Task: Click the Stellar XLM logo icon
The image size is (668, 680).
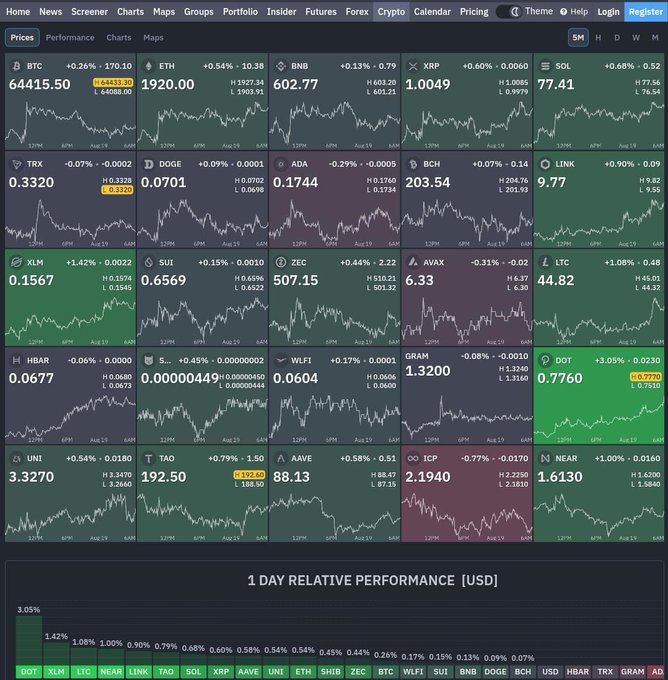Action: tap(16, 262)
